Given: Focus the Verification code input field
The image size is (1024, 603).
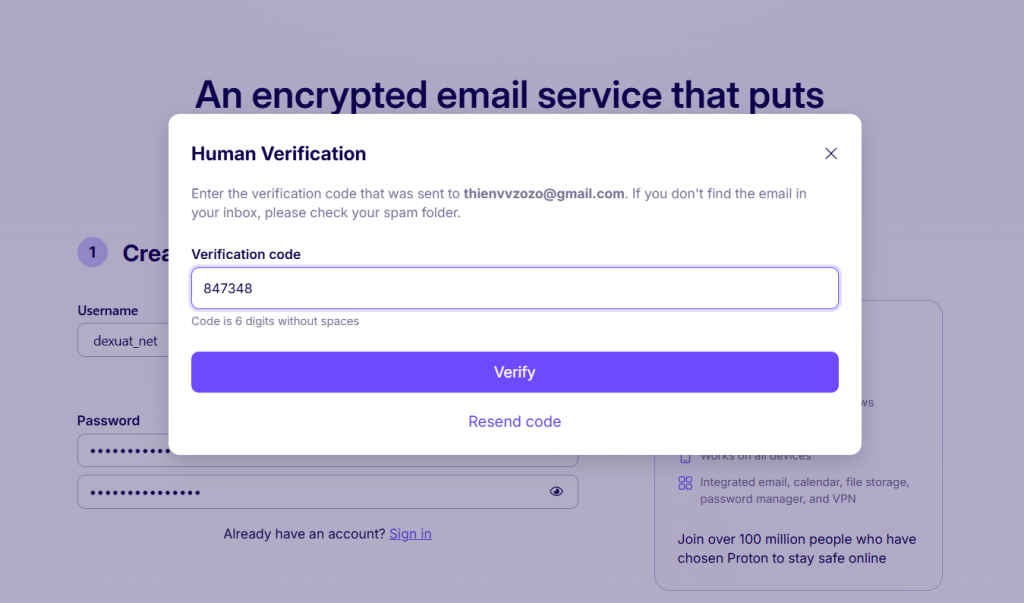Looking at the screenshot, I should 514,288.
